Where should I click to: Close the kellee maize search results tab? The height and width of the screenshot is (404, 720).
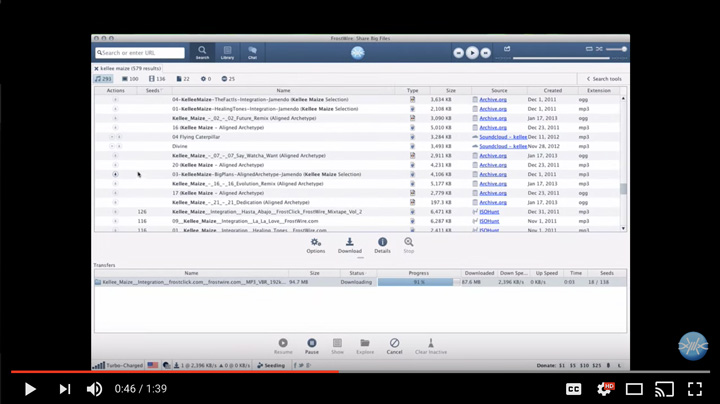point(96,68)
